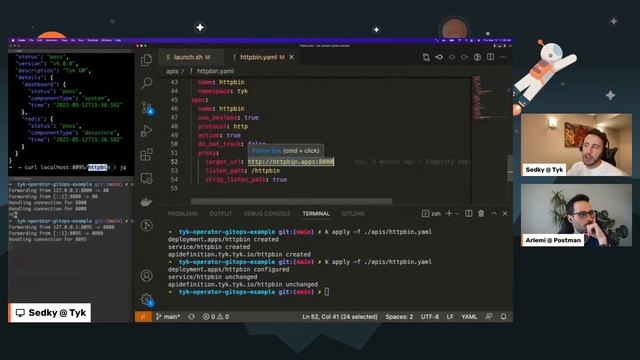Open launch dropdown next to terminal plus
Screen dimensions: 640x360
457,213
